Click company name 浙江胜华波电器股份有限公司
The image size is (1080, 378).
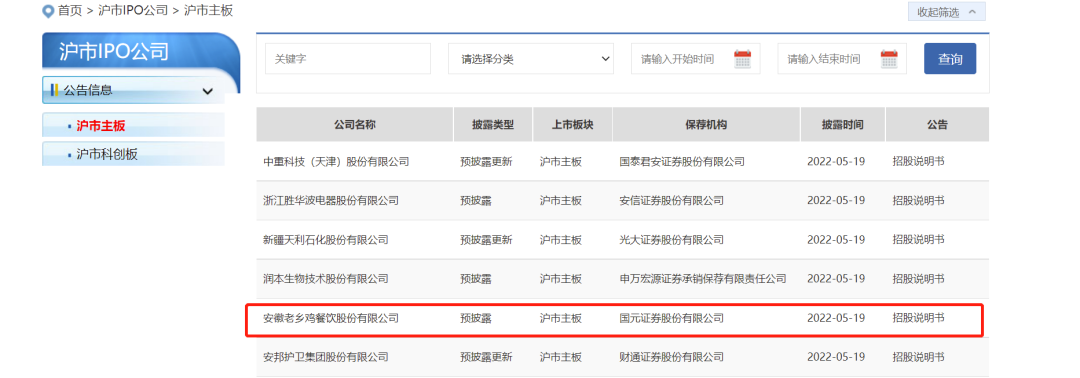click(331, 200)
